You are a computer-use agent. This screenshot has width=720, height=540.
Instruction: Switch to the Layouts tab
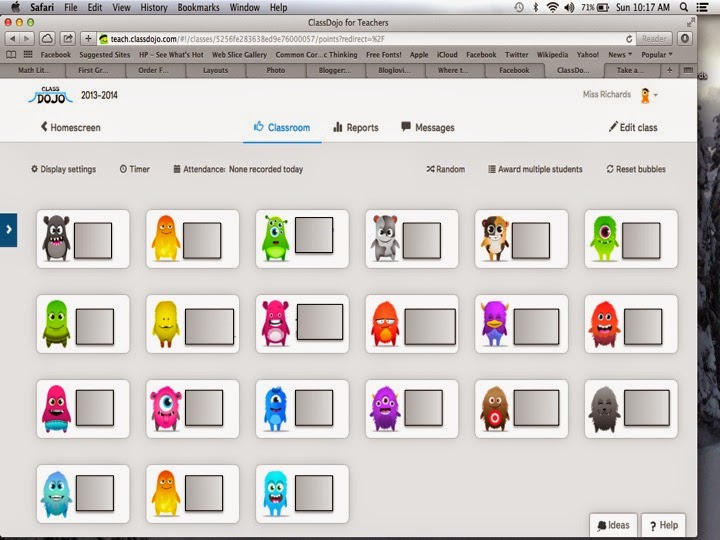tap(215, 70)
